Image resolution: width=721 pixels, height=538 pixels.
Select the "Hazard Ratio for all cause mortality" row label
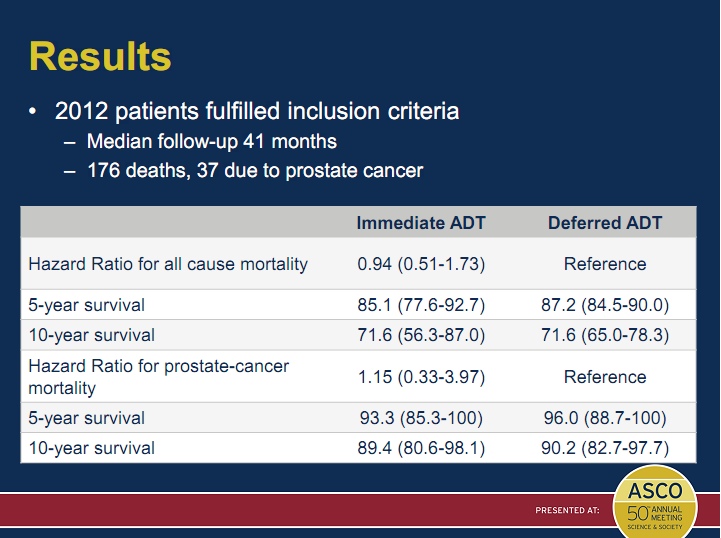tap(168, 264)
